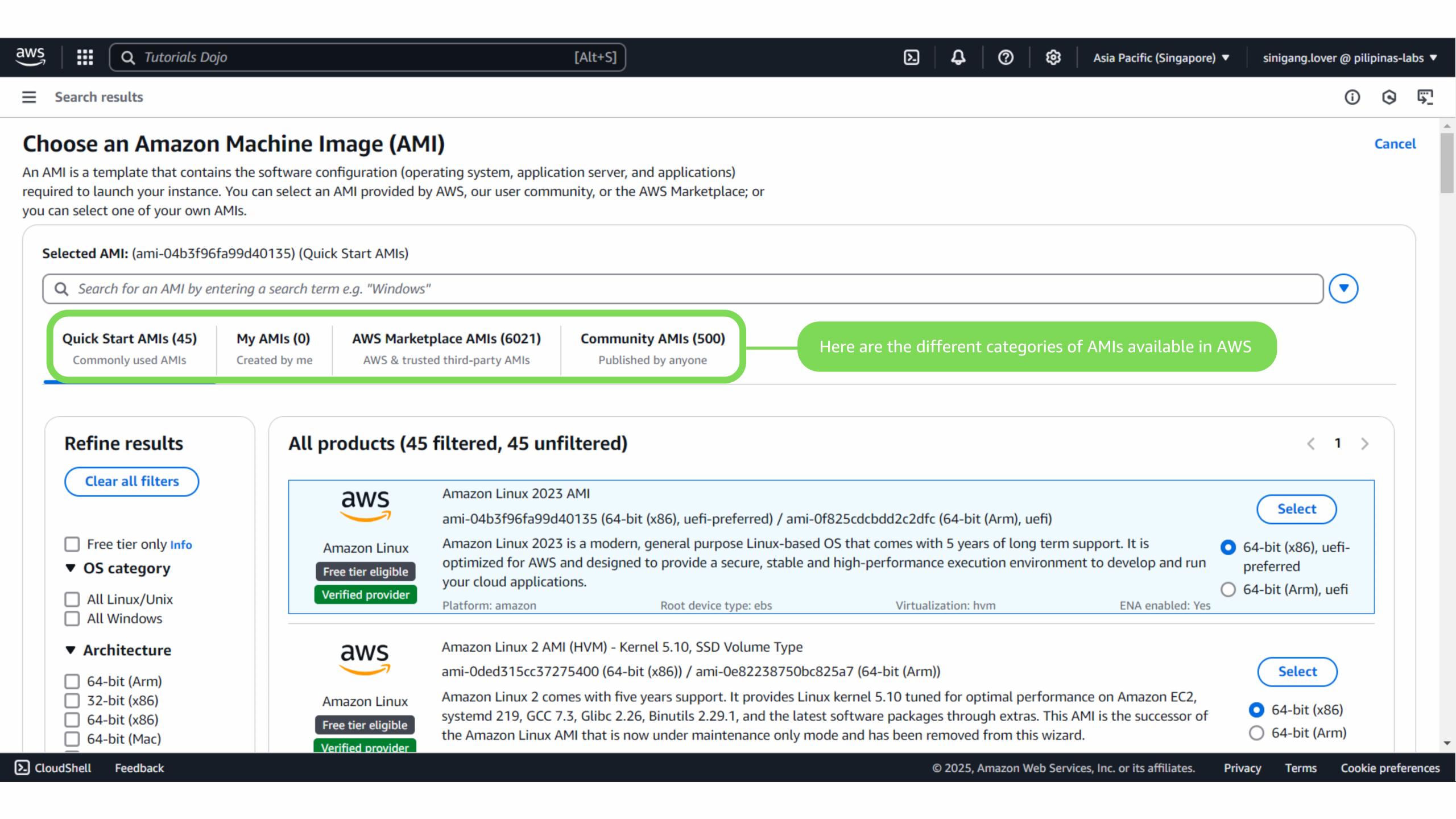
Task: Toggle the hamburger side navigation menu
Action: pyautogui.click(x=29, y=97)
